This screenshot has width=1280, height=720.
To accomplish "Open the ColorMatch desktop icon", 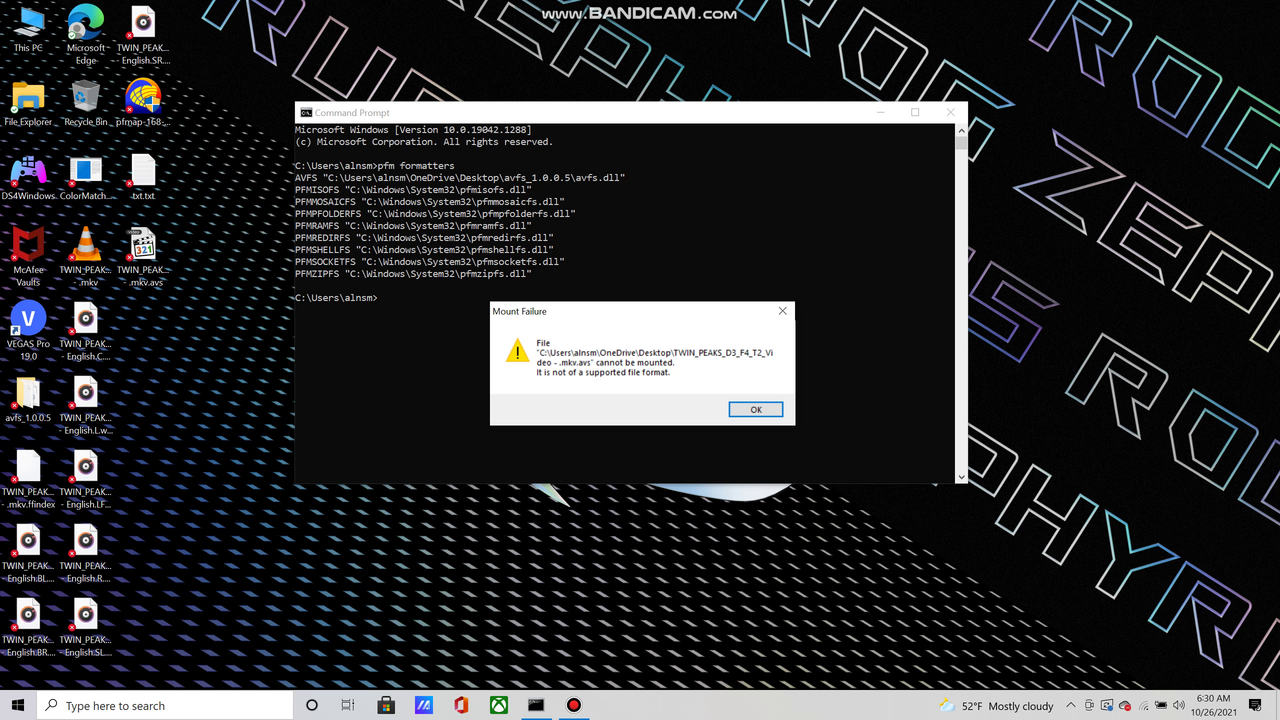I will pyautogui.click(x=86, y=178).
